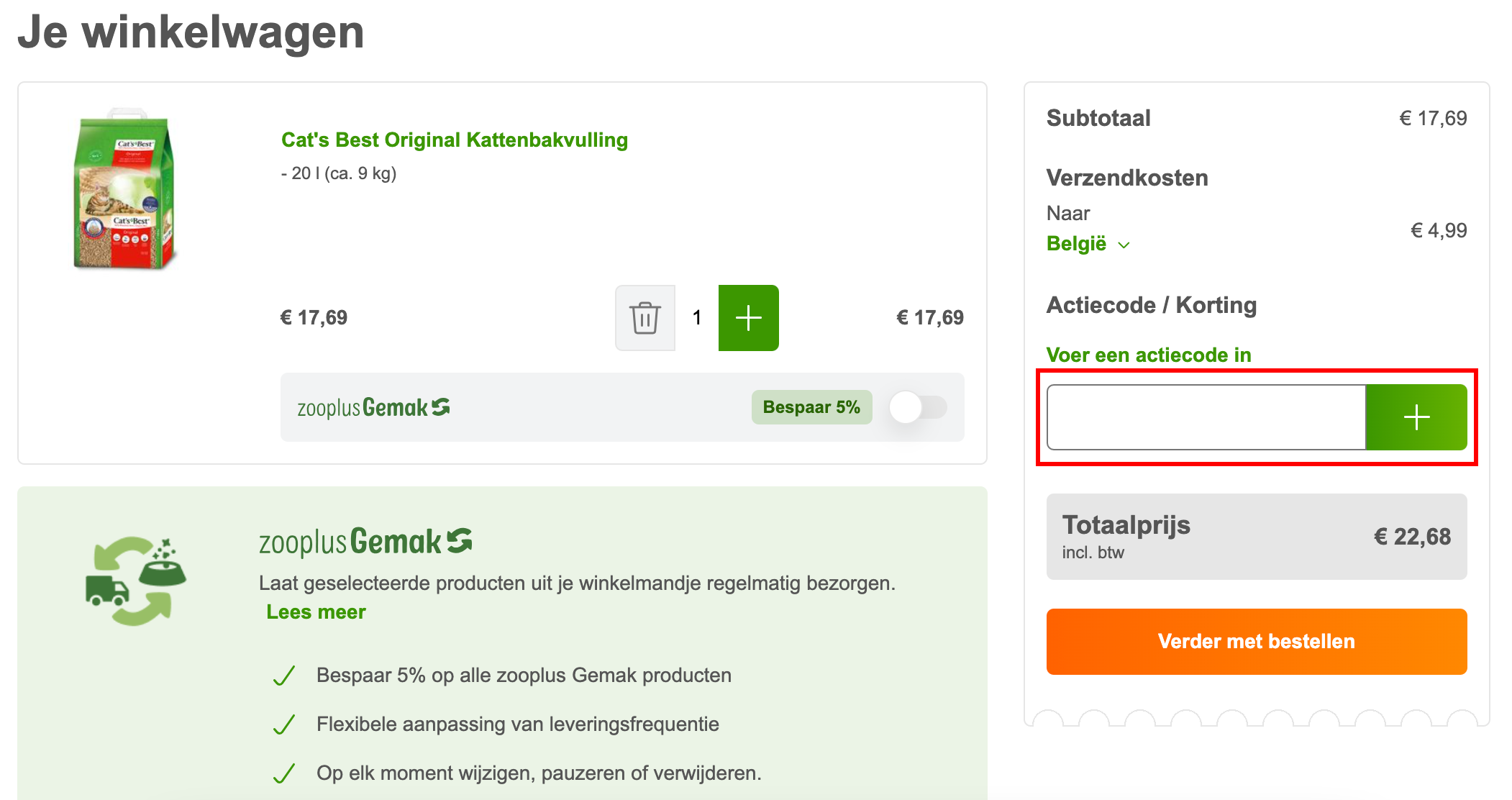Open the delivery country selector chevron
1512x800 pixels.
point(1124,245)
